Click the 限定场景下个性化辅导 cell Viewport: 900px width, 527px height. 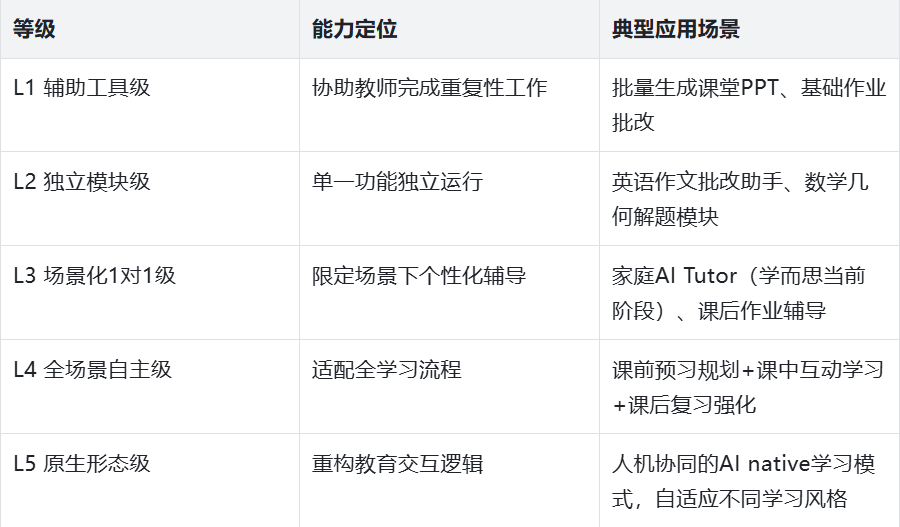419,275
